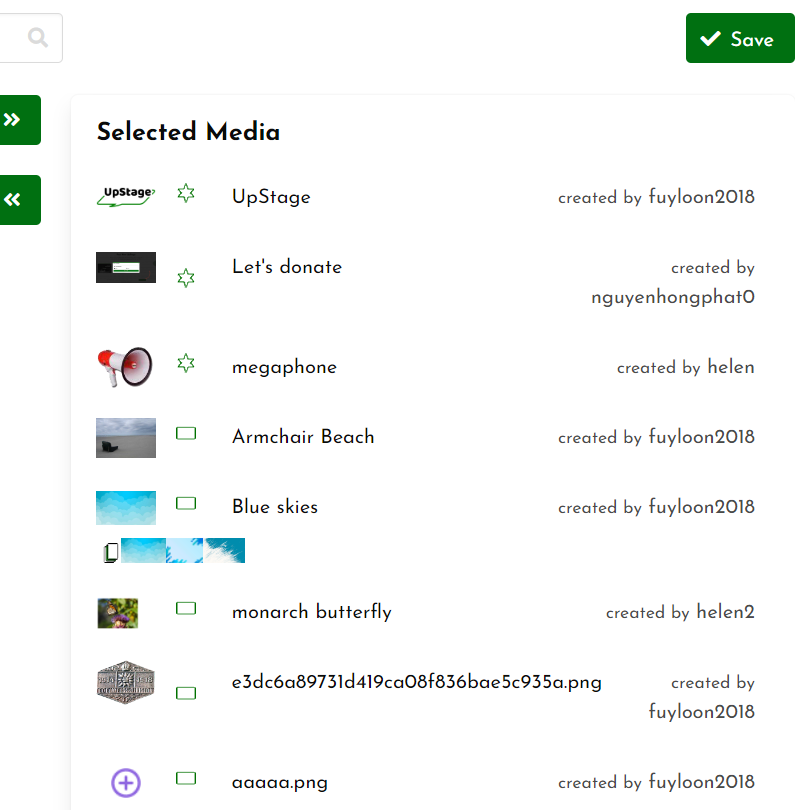
Task: Select the star icon beside megaphone
Action: (186, 363)
